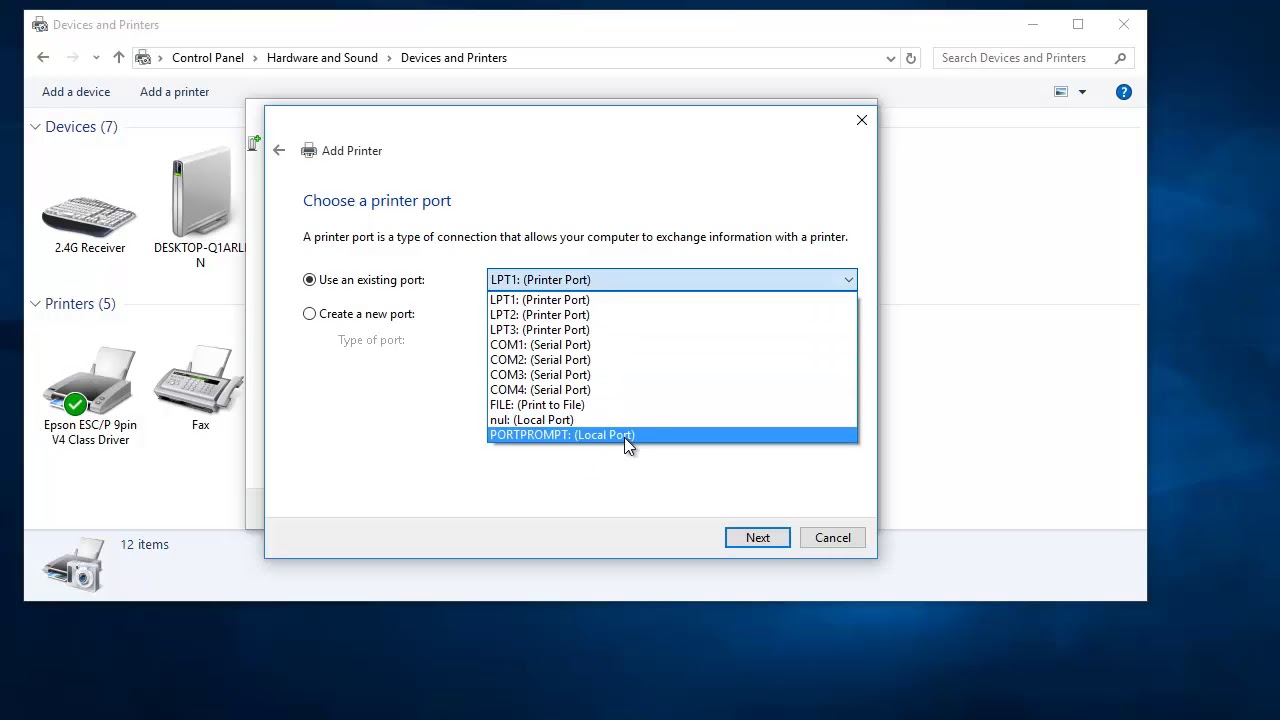This screenshot has width=1280, height=720.
Task: Click Add a device in toolbar
Action: pyautogui.click(x=76, y=92)
